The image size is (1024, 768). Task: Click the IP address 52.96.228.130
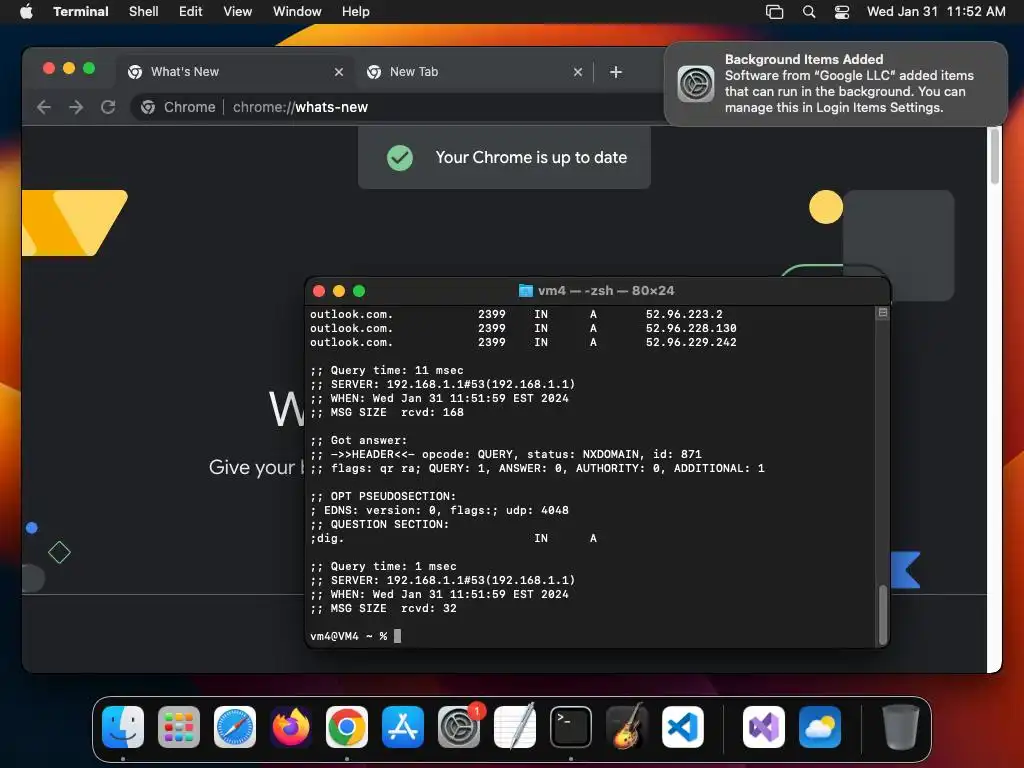(x=691, y=328)
